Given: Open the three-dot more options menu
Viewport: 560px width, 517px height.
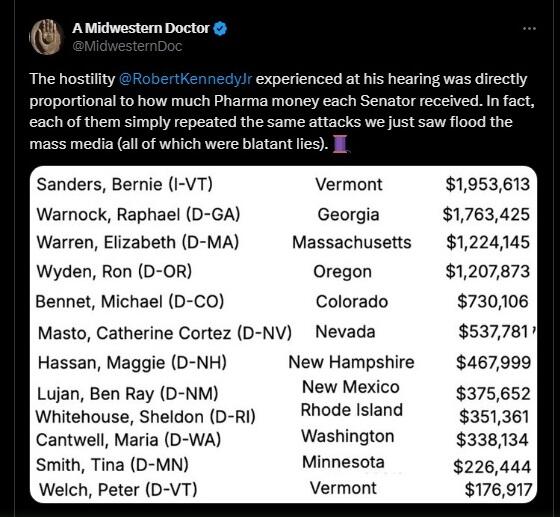Looking at the screenshot, I should 529,29.
